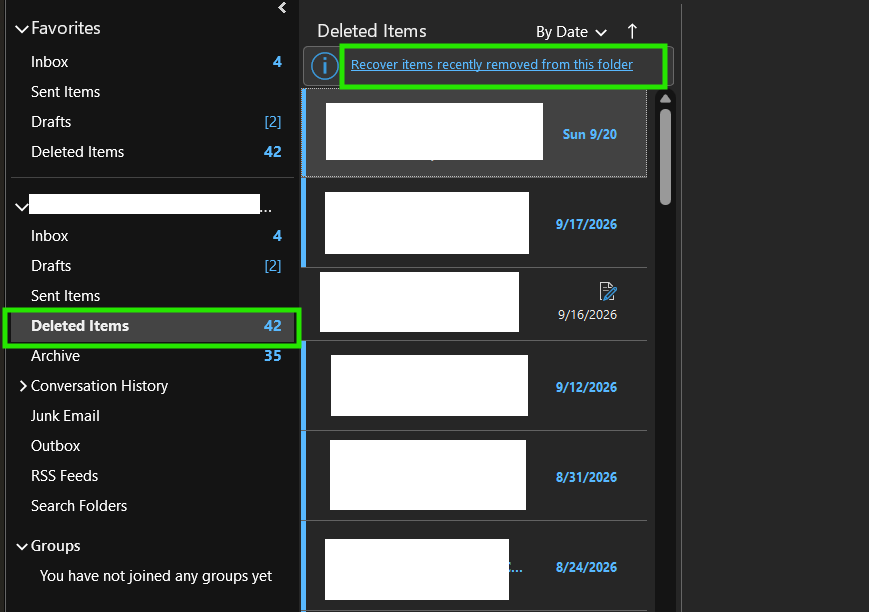Click the info icon beside the recover link

(324, 66)
